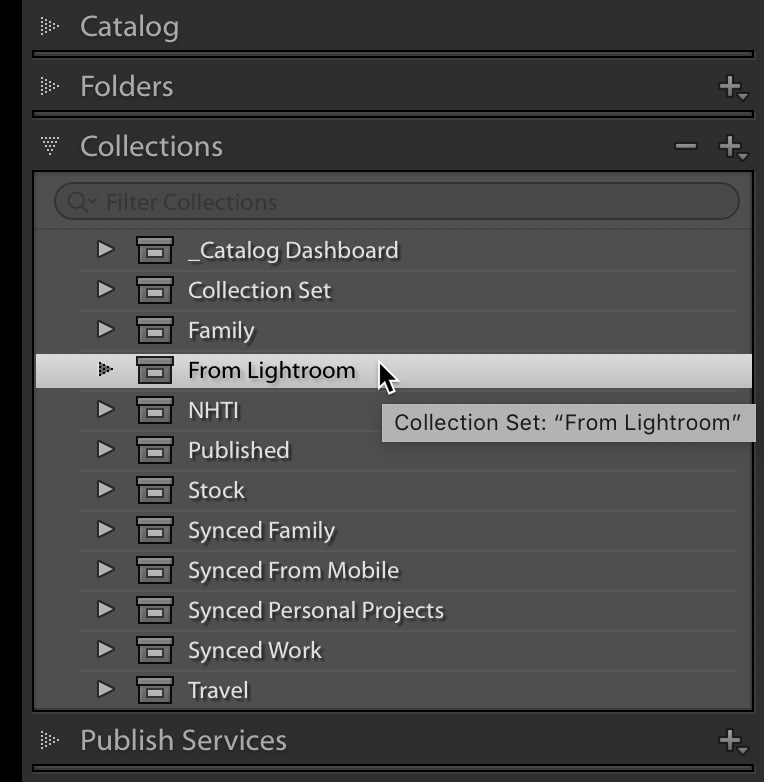Click the plus icon beside Folders
The width and height of the screenshot is (764, 782).
[733, 87]
